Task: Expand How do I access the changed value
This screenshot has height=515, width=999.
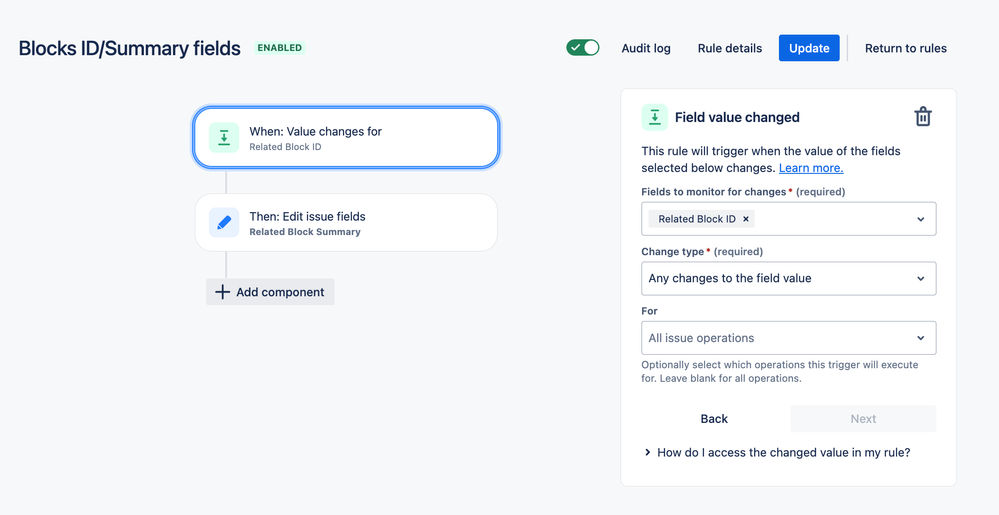Action: point(777,453)
